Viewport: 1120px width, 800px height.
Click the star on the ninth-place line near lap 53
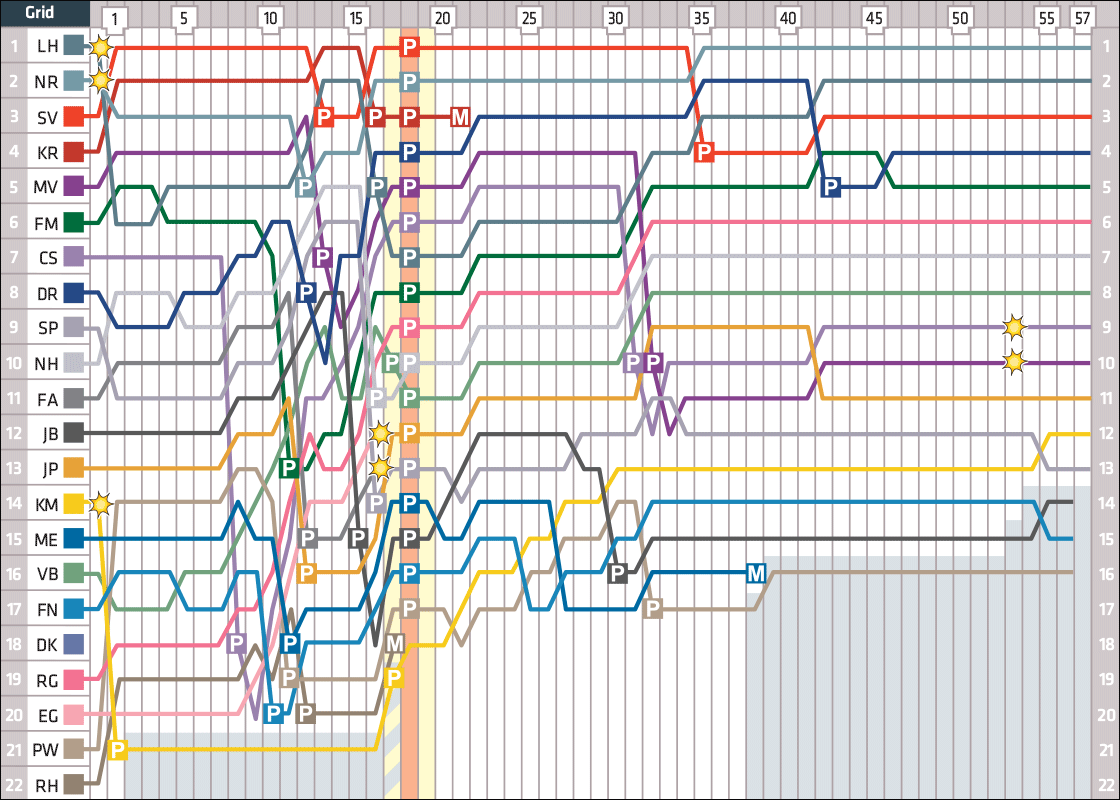(1014, 327)
